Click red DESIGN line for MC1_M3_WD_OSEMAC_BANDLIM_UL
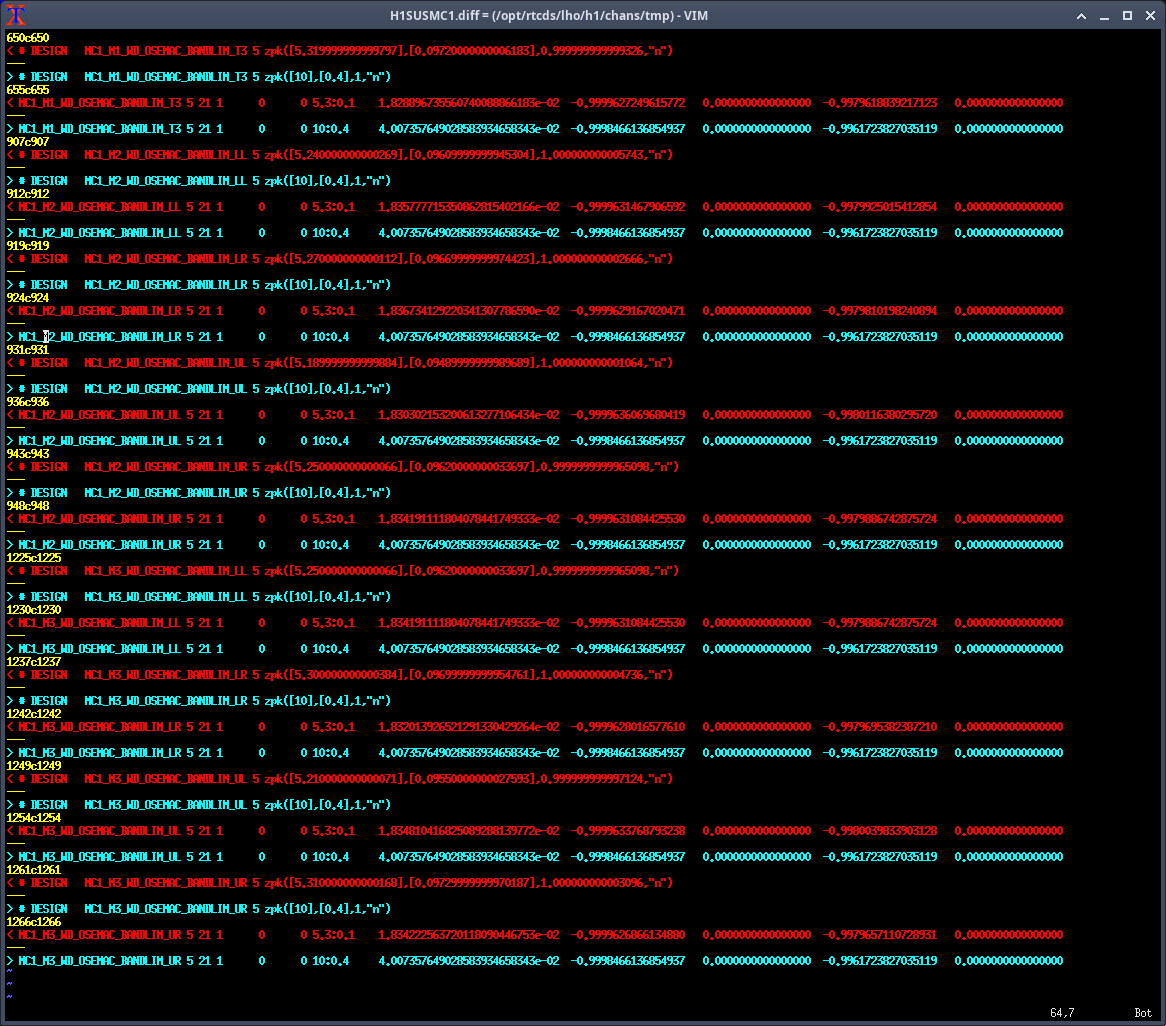Screen dimensions: 1166x1026 click(340, 778)
